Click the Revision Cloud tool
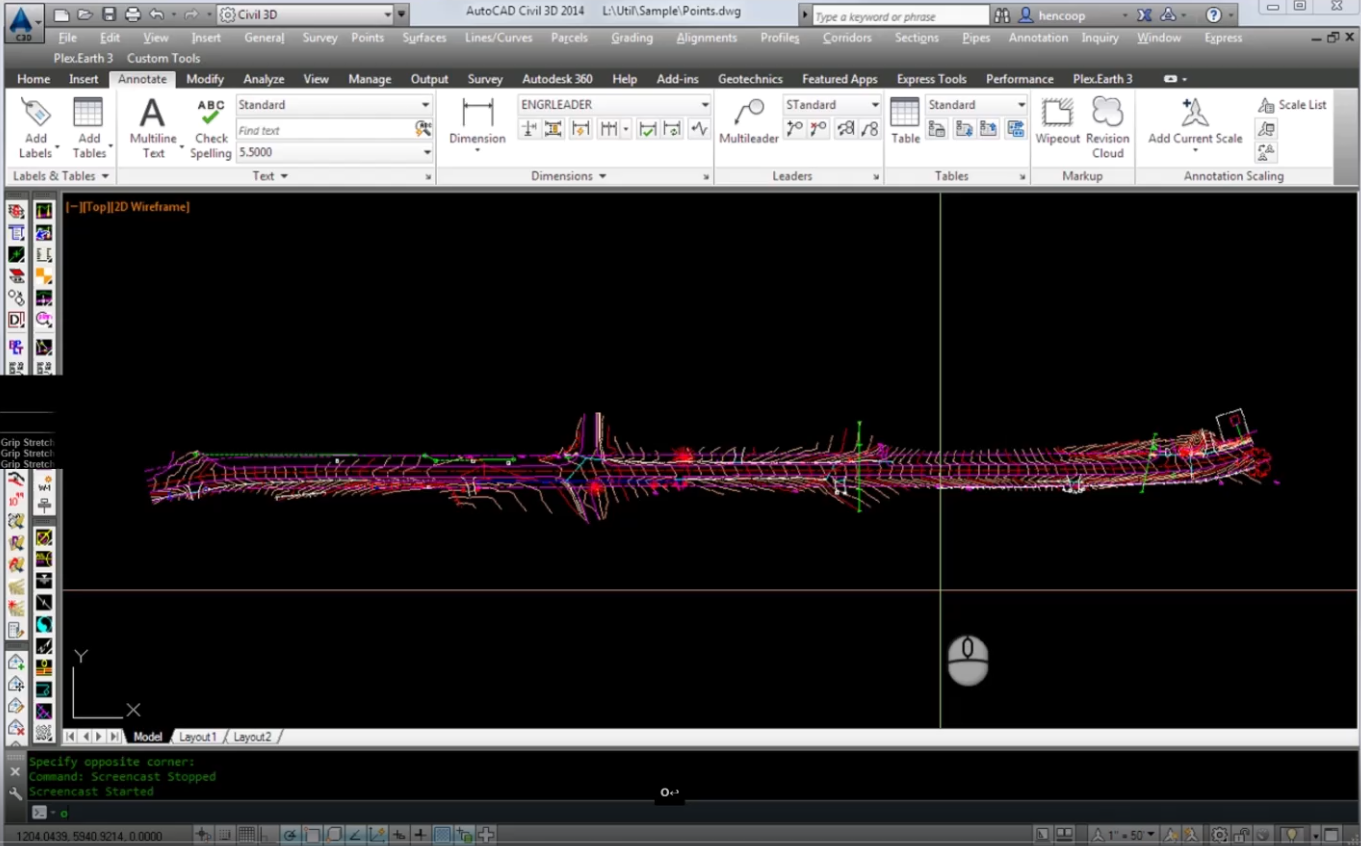This screenshot has height=846, width=1361. [x=1107, y=128]
